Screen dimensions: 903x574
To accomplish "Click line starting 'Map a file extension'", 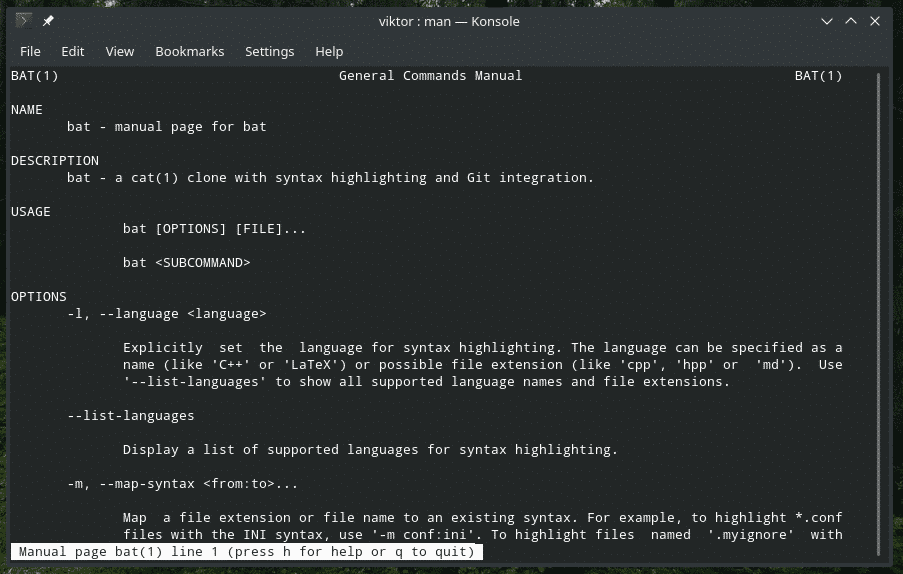I will click(x=483, y=518).
